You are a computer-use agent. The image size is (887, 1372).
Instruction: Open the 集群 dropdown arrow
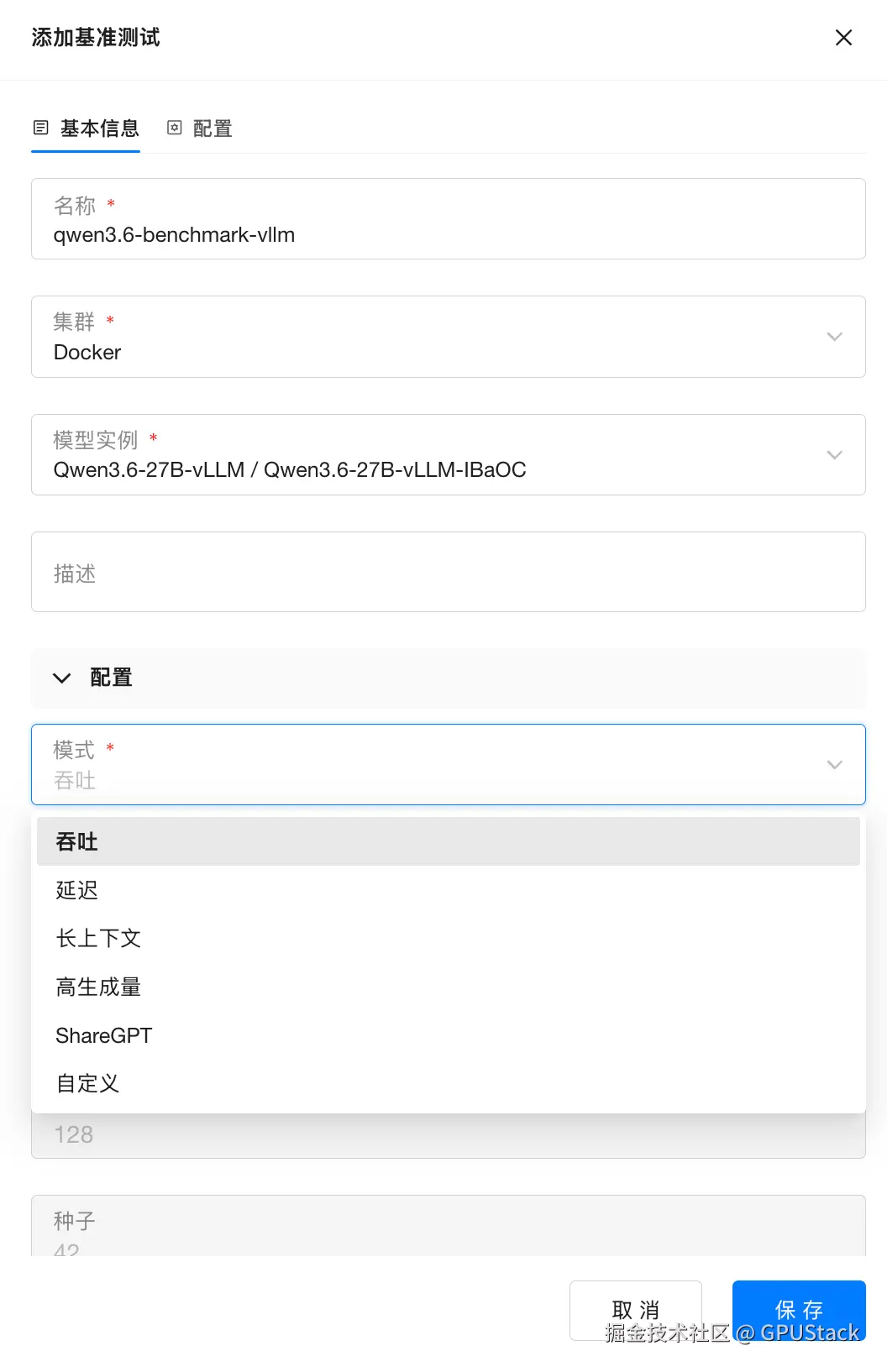point(834,337)
